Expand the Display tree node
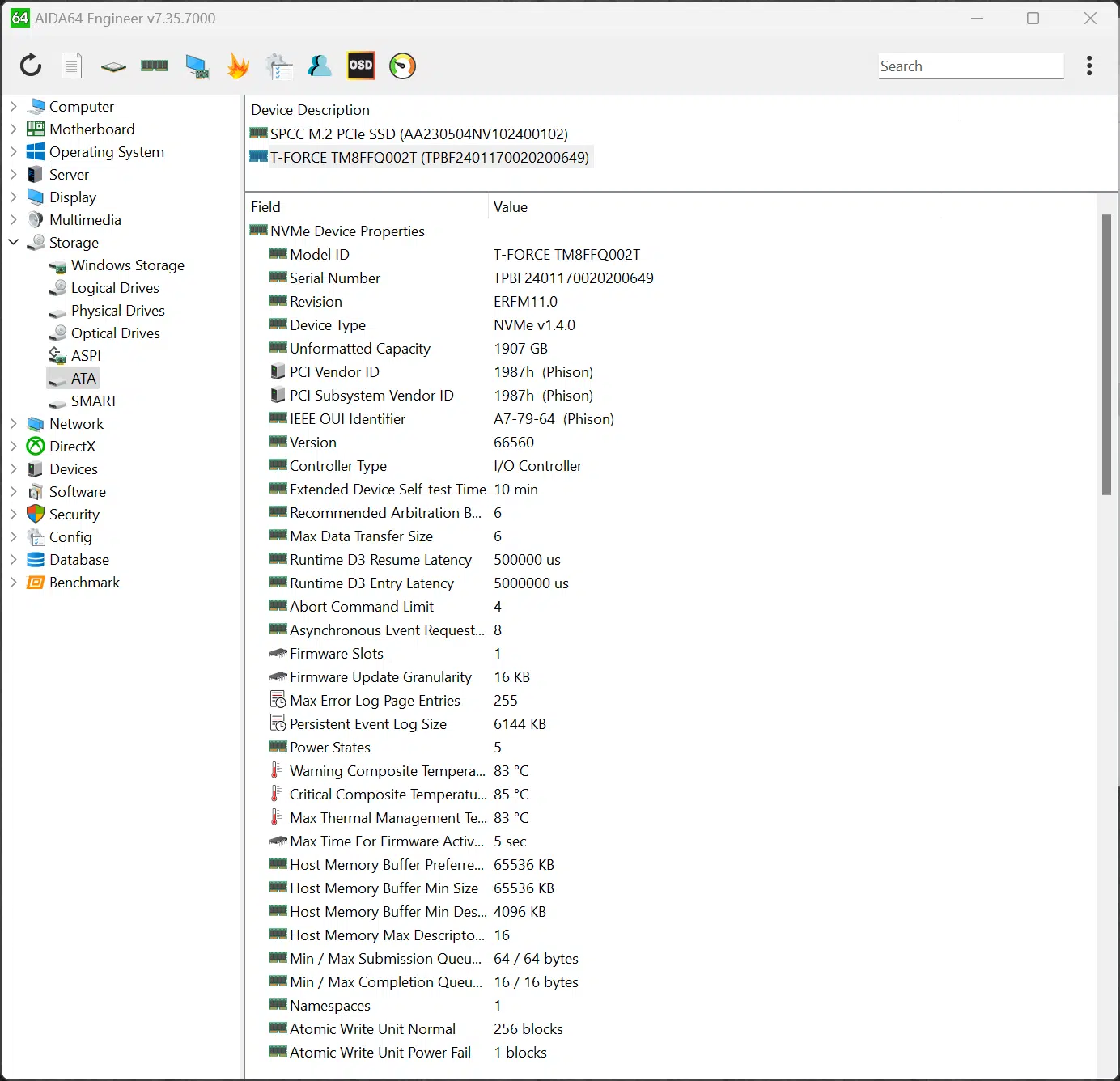This screenshot has width=1120, height=1081. (x=13, y=197)
